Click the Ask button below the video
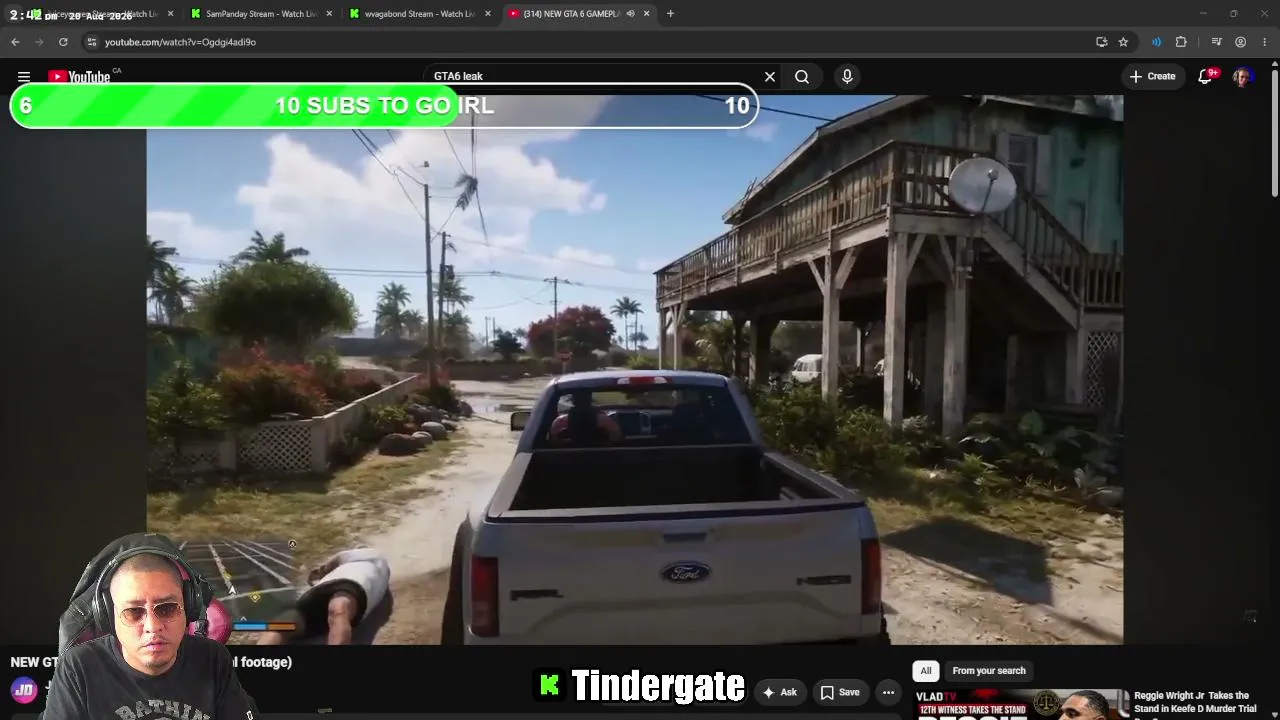Viewport: 1280px width, 720px height. (x=779, y=692)
